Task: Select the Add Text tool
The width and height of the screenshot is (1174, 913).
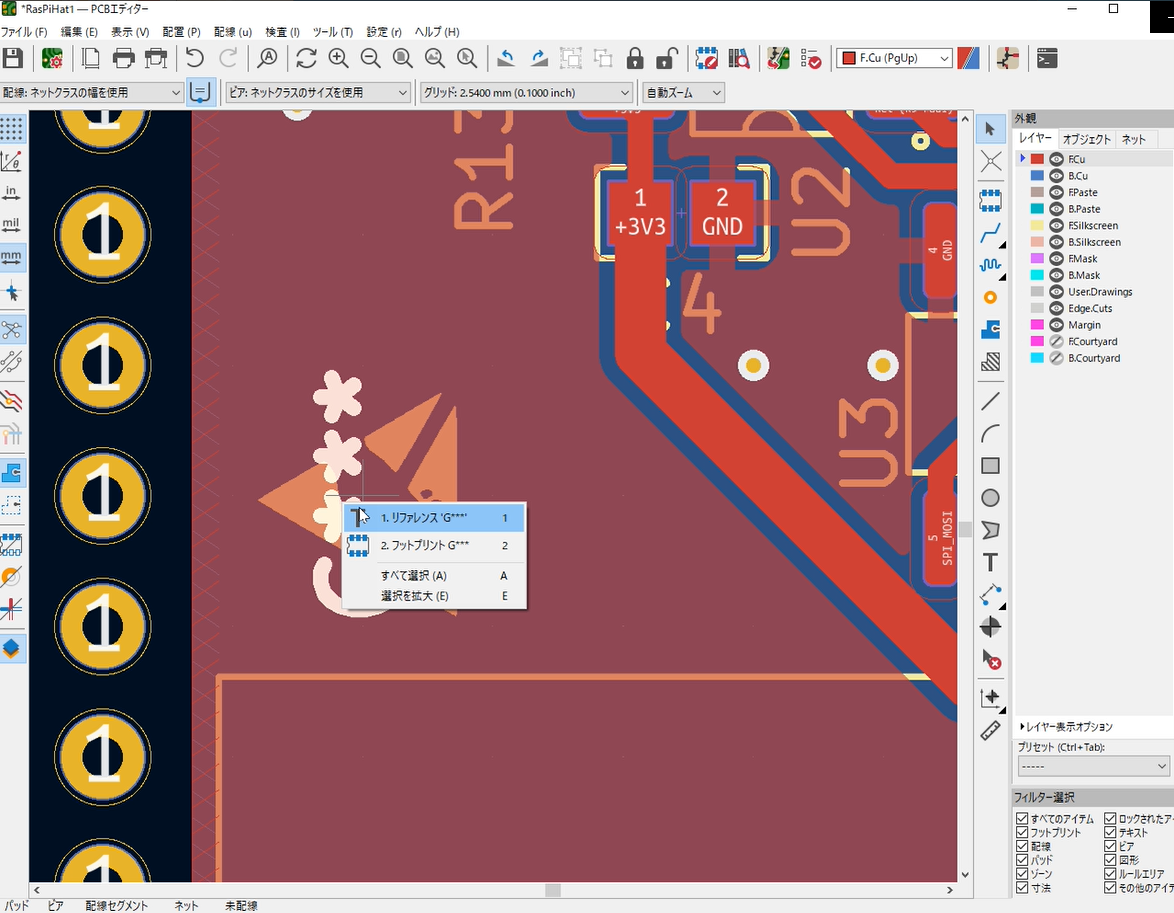Action: click(x=990, y=562)
